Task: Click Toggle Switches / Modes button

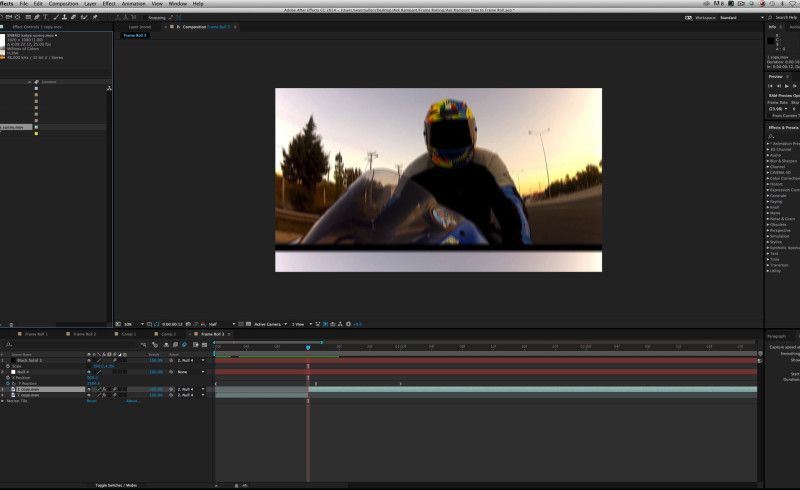Action: pos(116,485)
